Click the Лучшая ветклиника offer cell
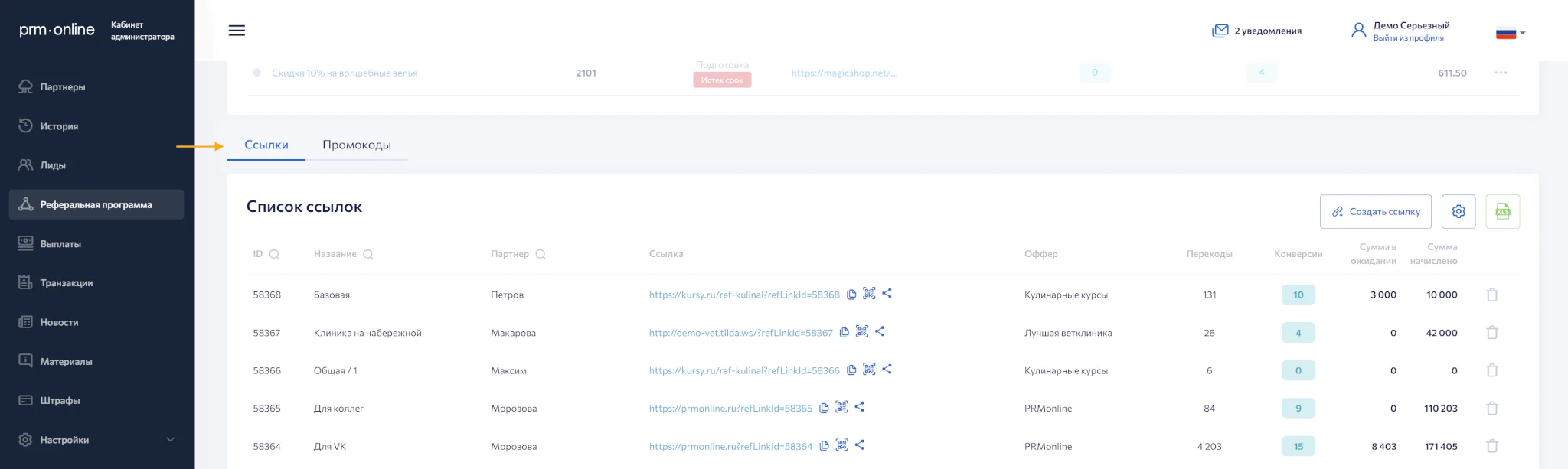The height and width of the screenshot is (469, 1568). click(1068, 333)
